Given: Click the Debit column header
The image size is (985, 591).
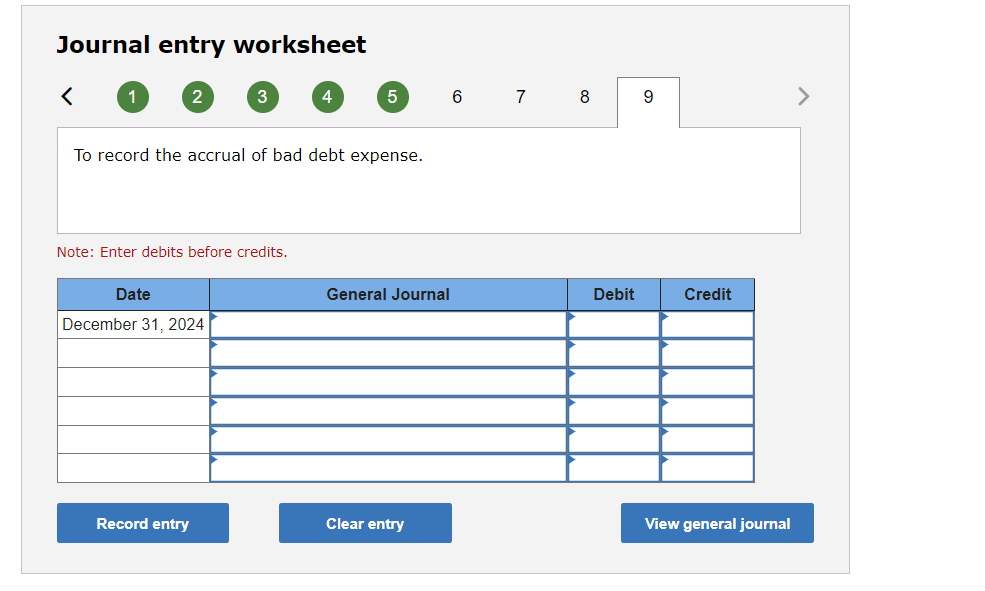Looking at the screenshot, I should coord(614,295).
